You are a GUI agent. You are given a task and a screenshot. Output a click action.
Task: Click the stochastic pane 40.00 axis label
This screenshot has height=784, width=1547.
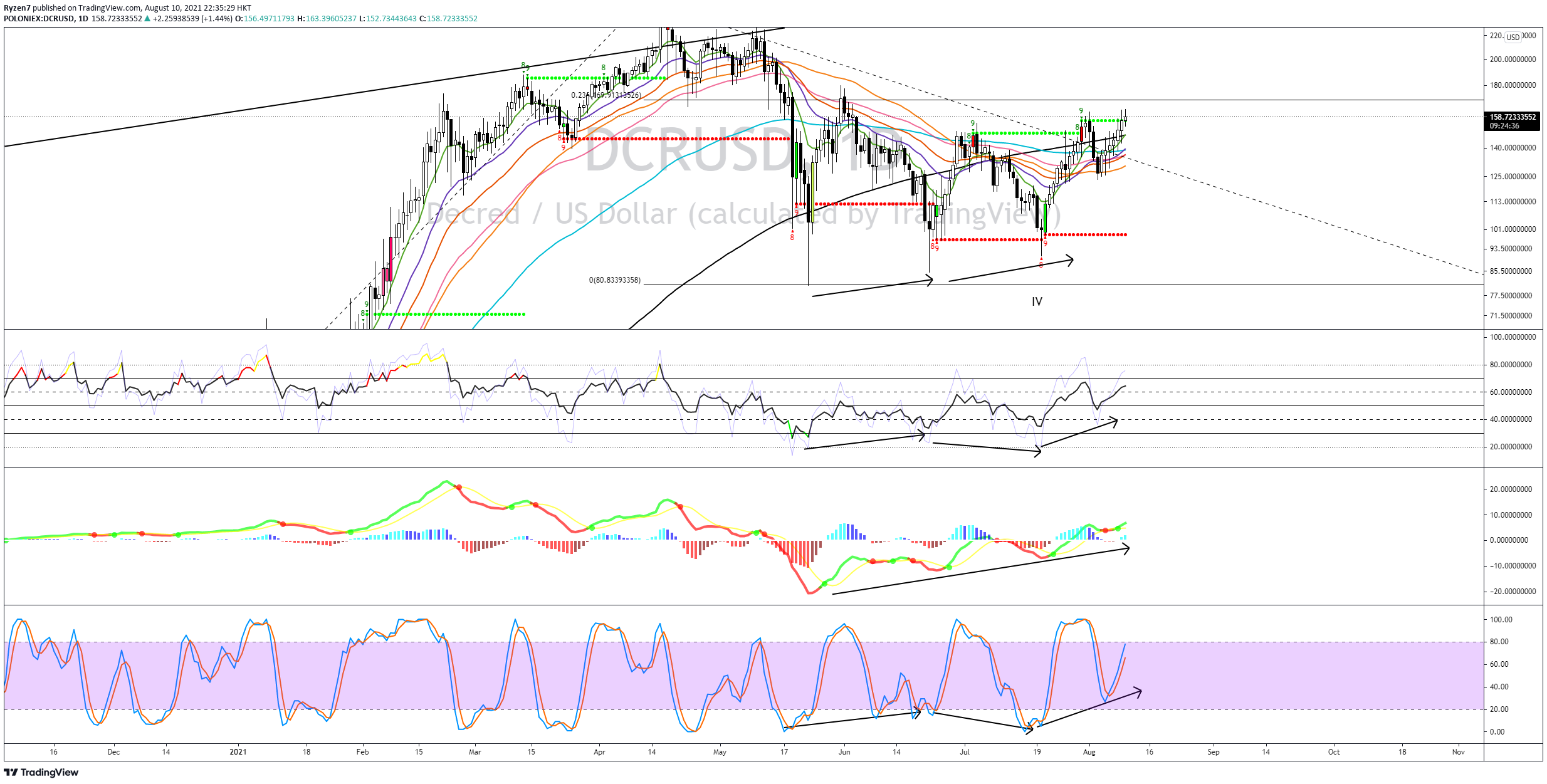pos(1499,687)
